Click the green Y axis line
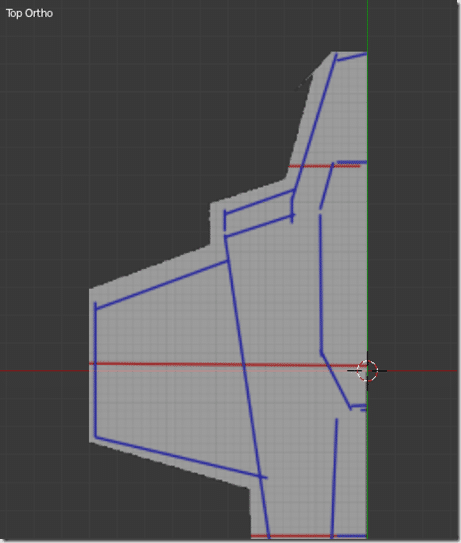 pos(367,173)
